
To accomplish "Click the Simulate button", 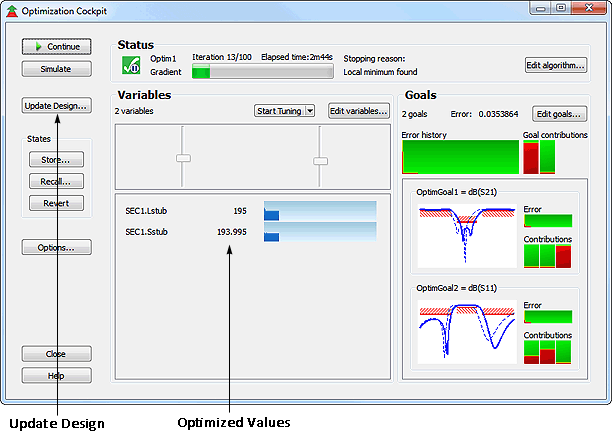I will pyautogui.click(x=56, y=69).
